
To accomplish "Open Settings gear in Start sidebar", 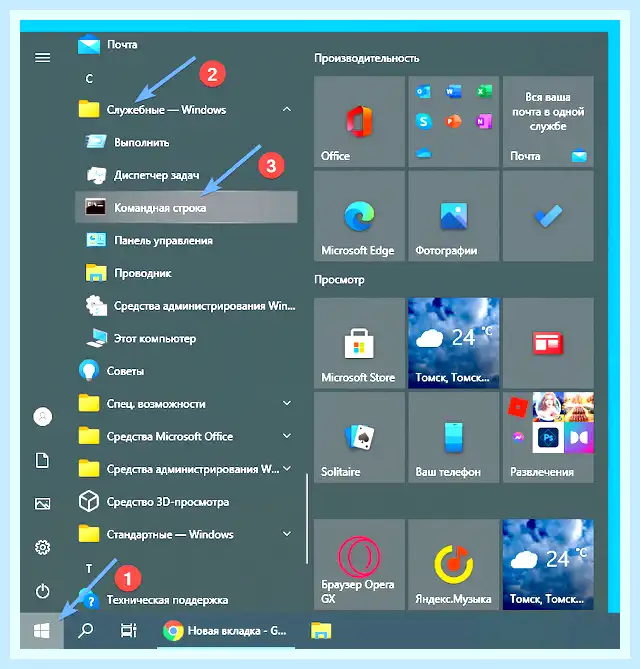I will pyautogui.click(x=42, y=547).
